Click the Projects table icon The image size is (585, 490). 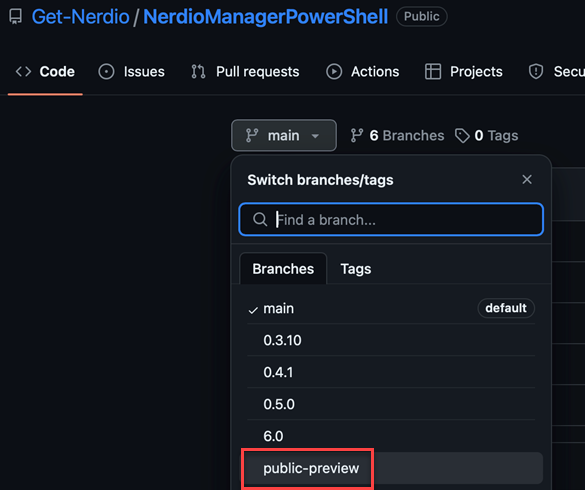433,71
